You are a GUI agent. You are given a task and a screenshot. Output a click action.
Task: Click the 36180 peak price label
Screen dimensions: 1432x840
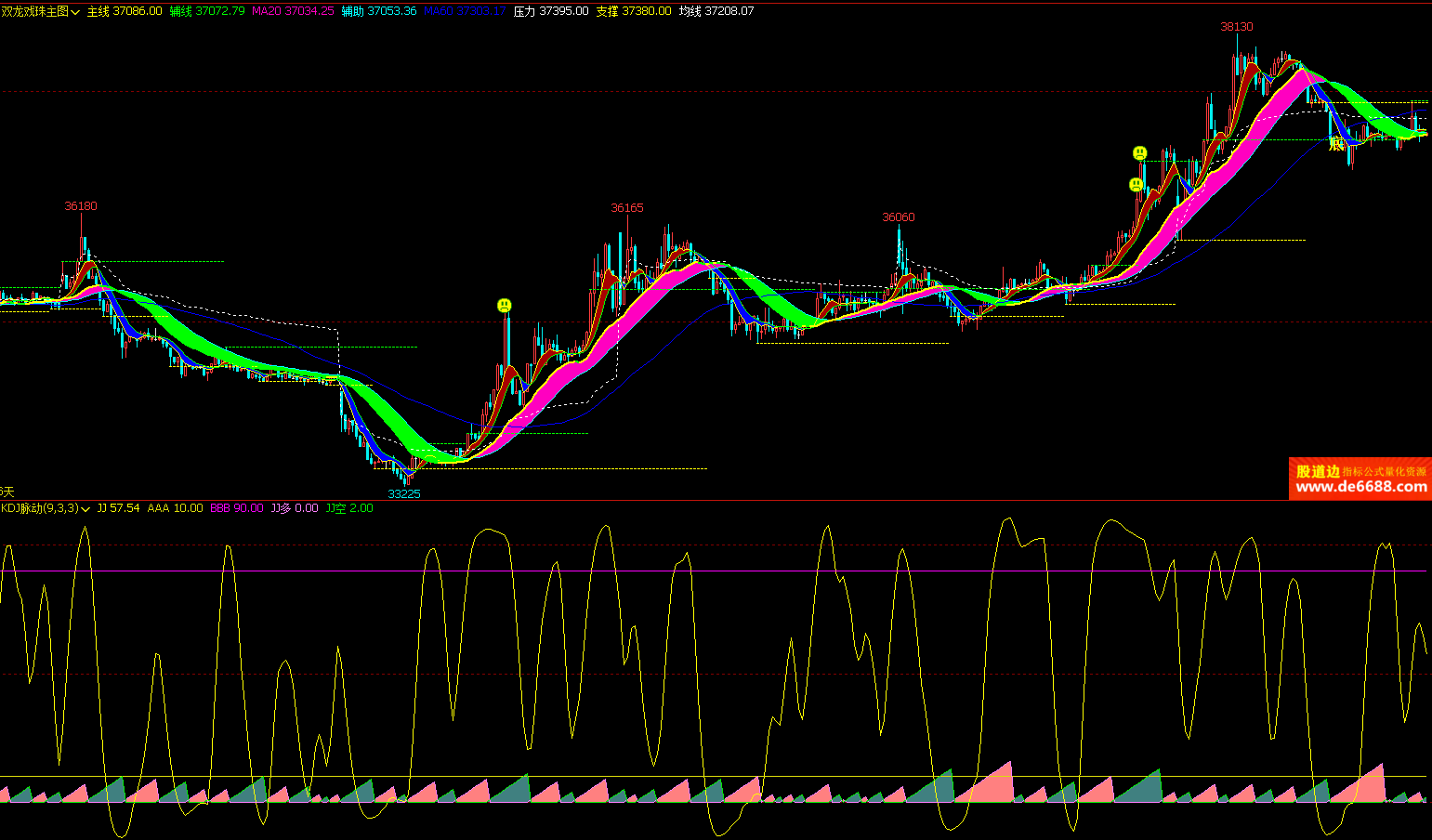pos(80,206)
